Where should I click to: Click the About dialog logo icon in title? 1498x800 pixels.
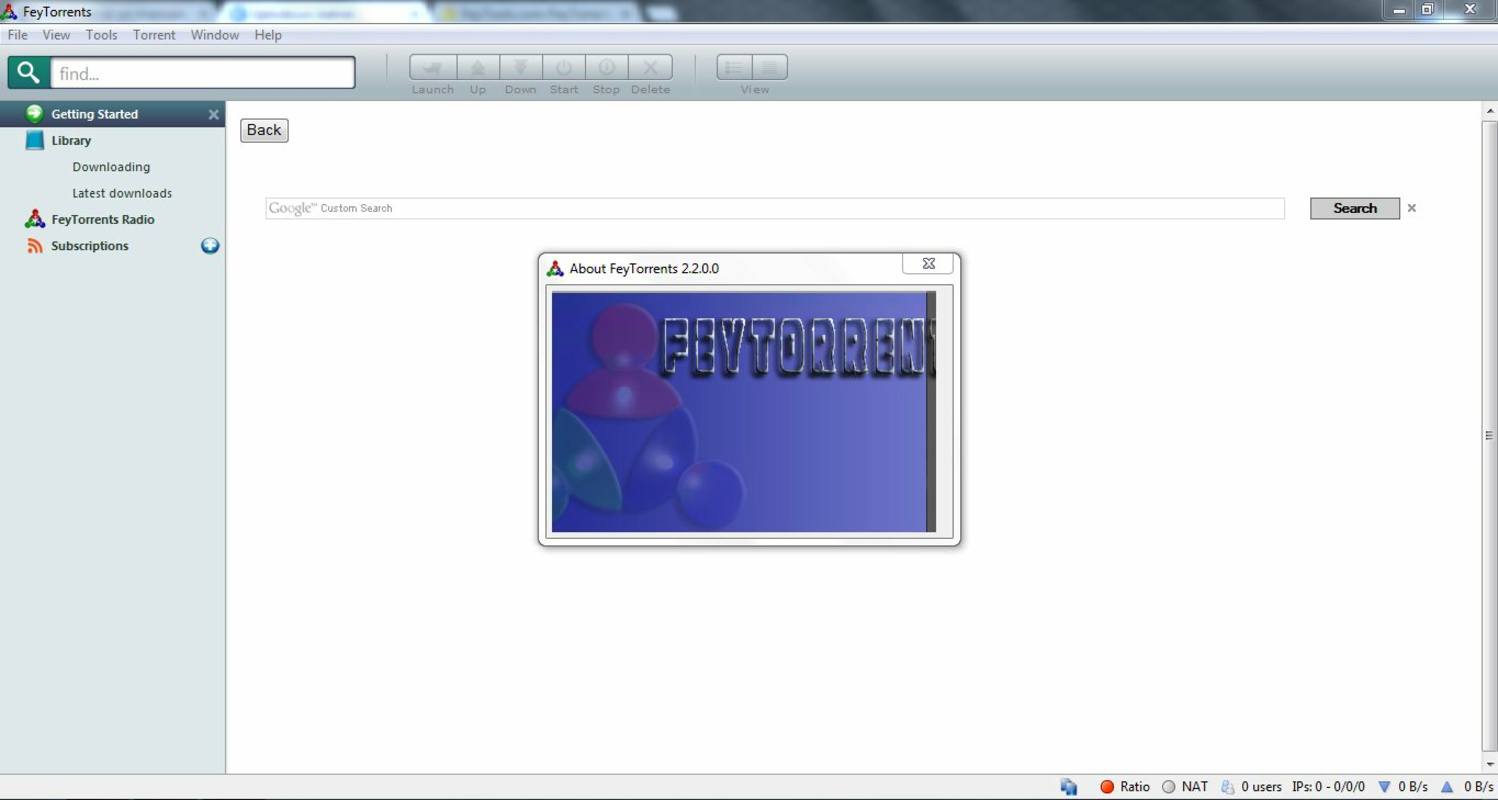click(555, 268)
